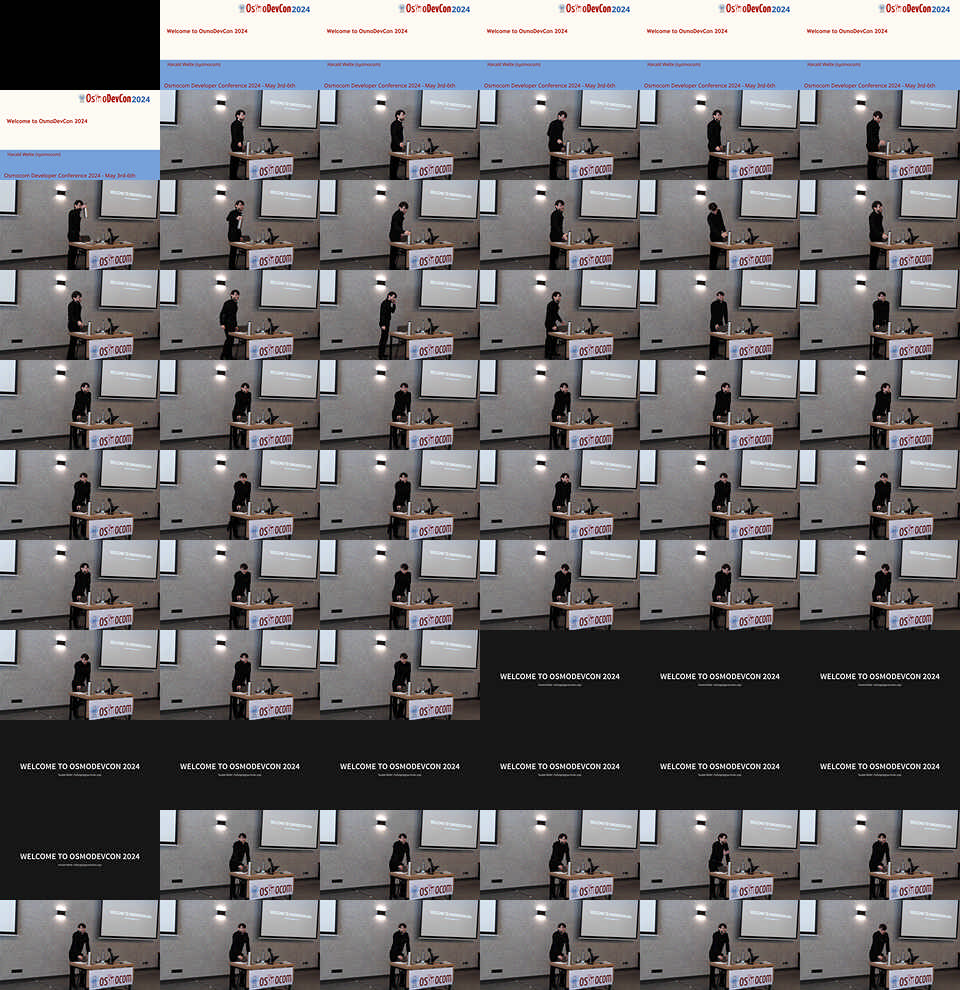The image size is (960, 990).
Task: Select the final thumbnail of the contact sheet
Action: (880, 945)
